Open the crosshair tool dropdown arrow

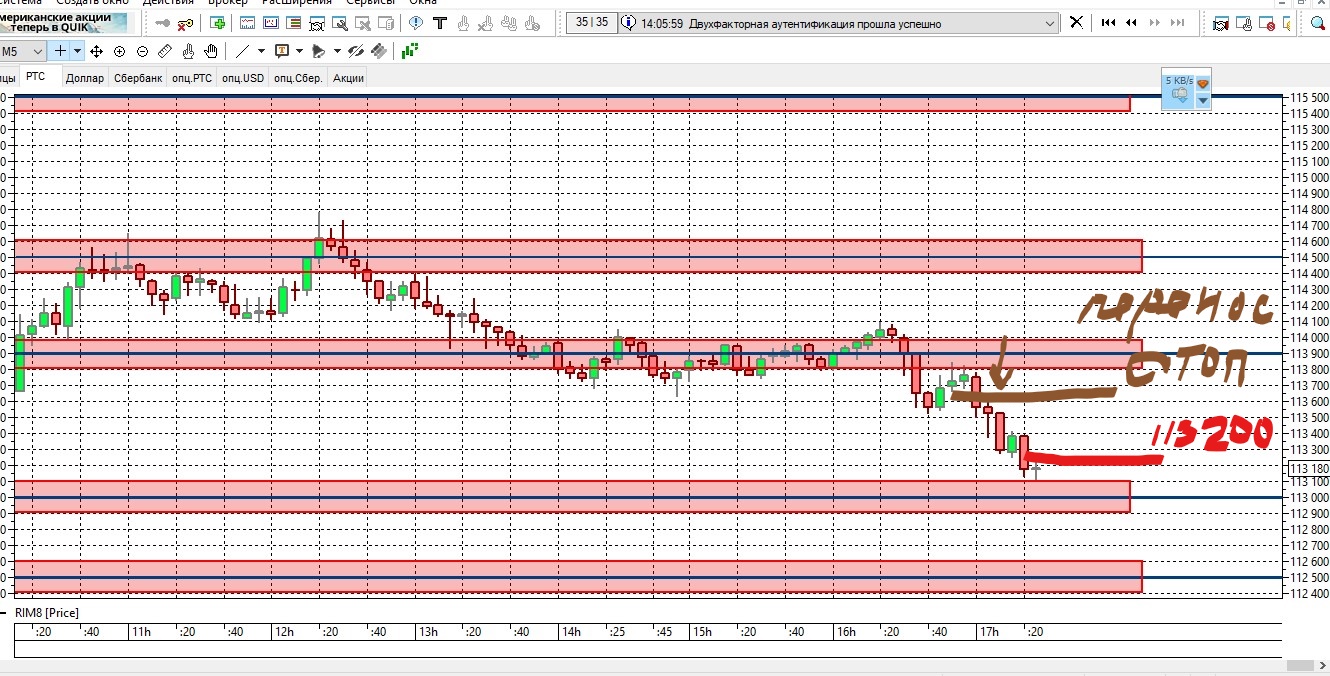[77, 51]
